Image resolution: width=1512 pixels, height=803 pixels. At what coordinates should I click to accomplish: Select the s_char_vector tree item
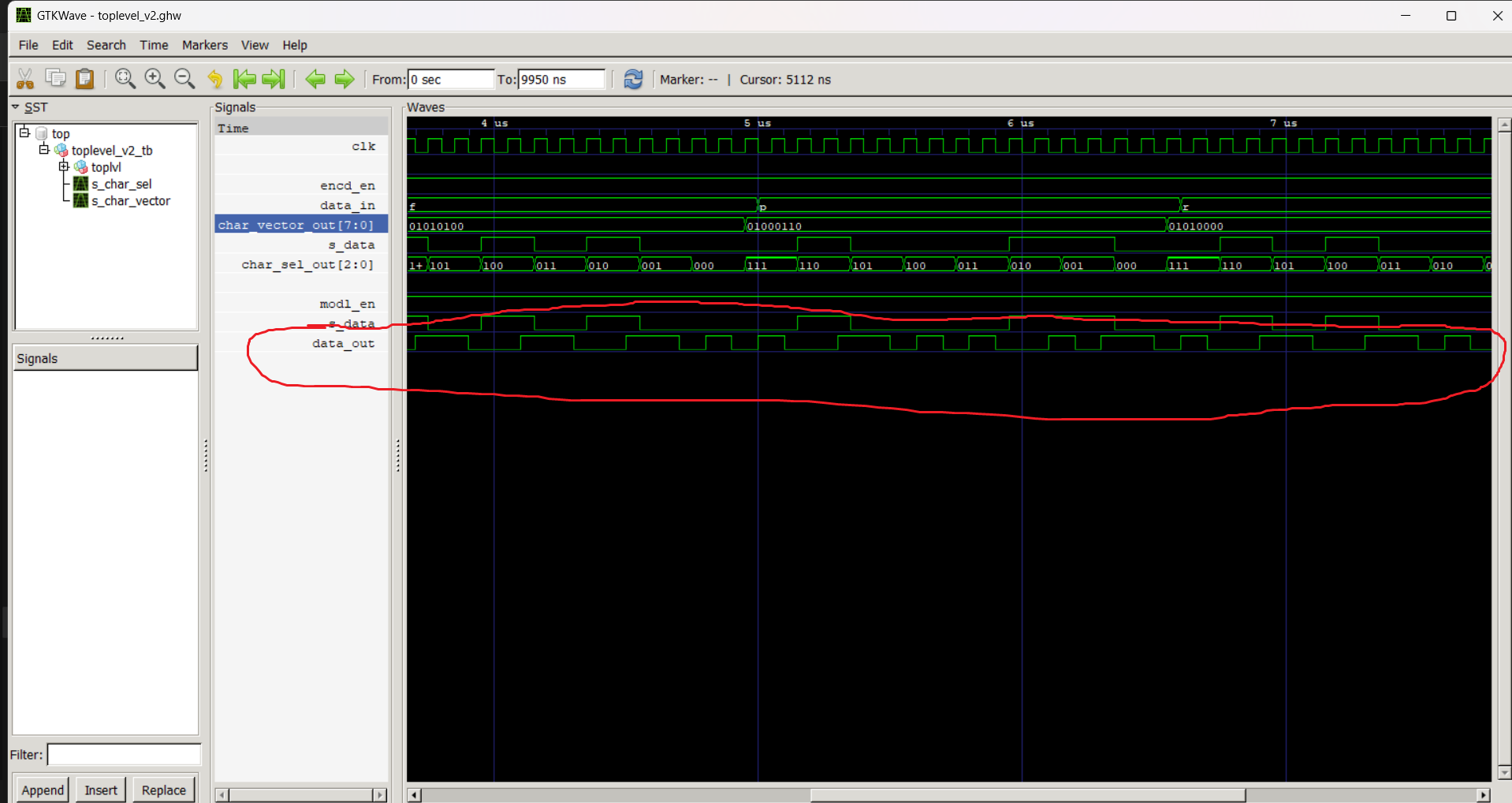pyautogui.click(x=130, y=201)
